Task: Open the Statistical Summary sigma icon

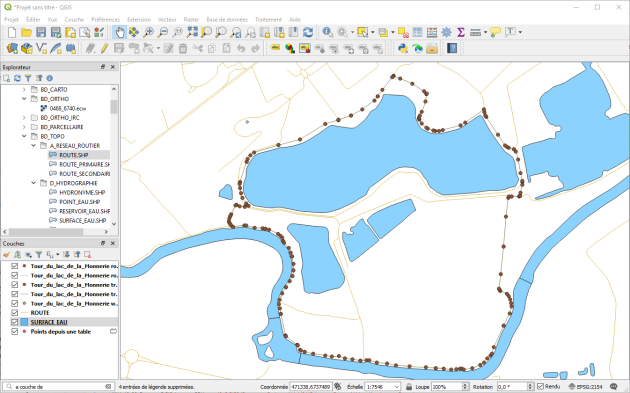Action: point(461,32)
